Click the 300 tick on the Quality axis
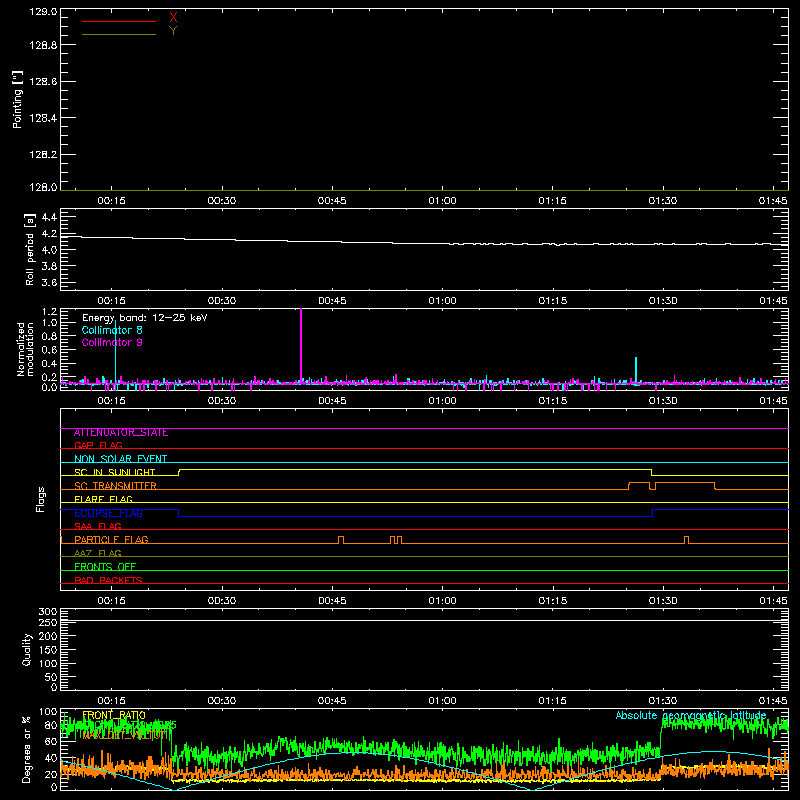The image size is (800, 800). 48,612
